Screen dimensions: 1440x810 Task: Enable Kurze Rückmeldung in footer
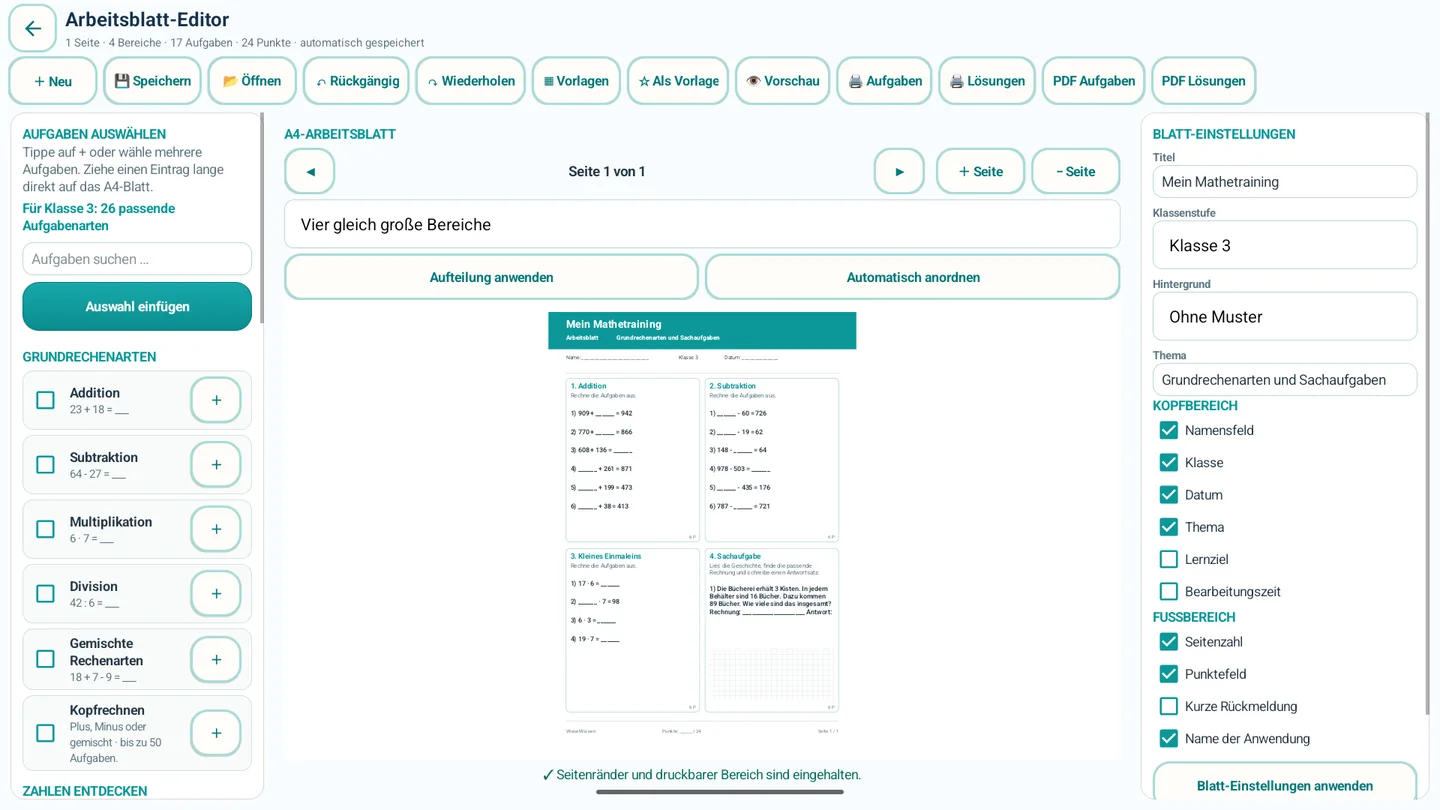[1168, 706]
